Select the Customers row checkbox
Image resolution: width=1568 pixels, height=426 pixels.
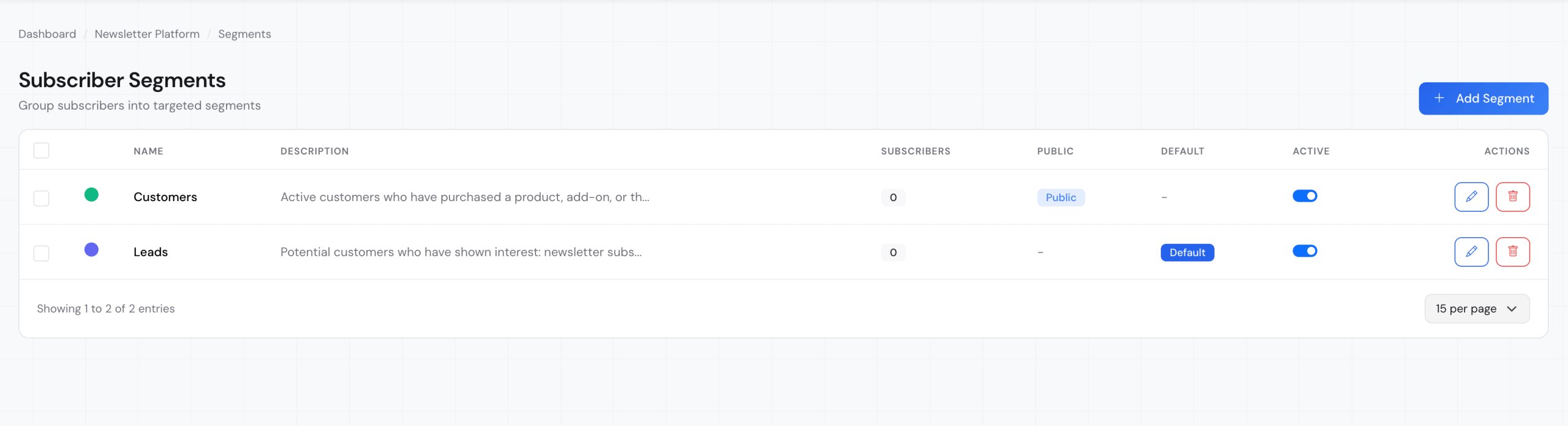tap(41, 198)
